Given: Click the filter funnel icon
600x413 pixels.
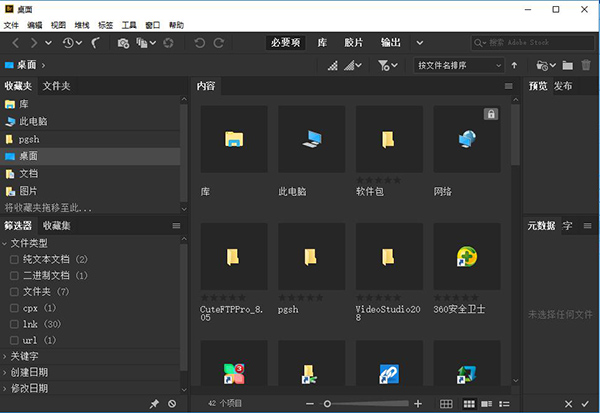Looking at the screenshot, I should coord(384,65).
